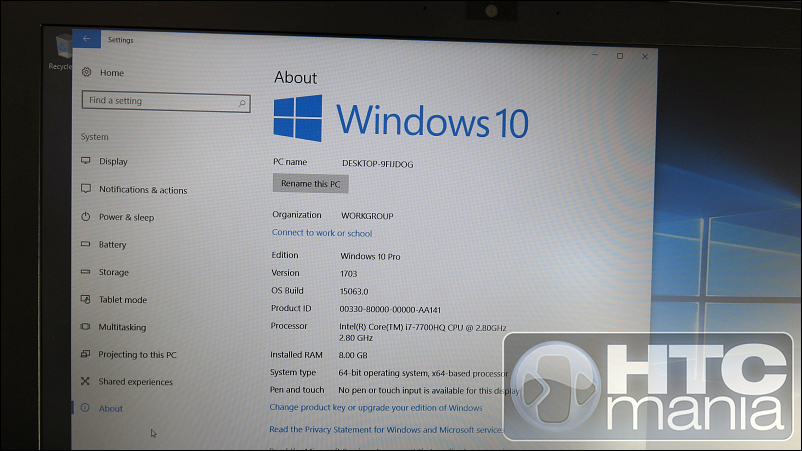This screenshot has height=451, width=802.
Task: Select About in sidebar
Action: (x=110, y=409)
